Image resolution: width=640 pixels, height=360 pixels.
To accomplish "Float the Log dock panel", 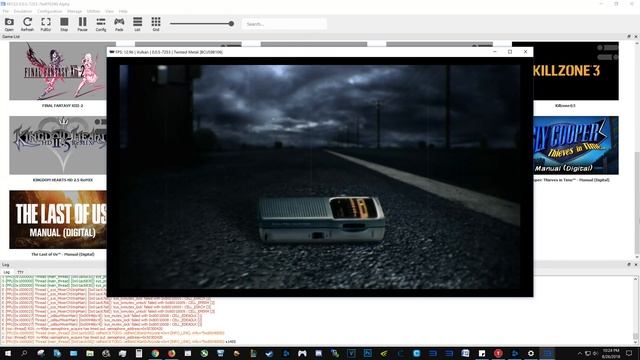I will [629, 264].
